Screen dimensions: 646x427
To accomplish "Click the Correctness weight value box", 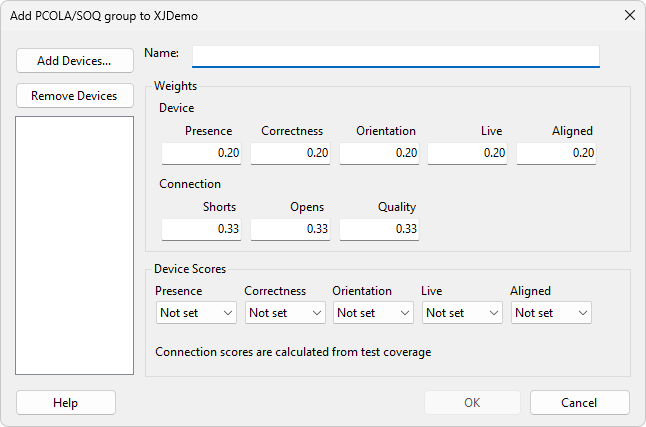I will click(x=290, y=153).
